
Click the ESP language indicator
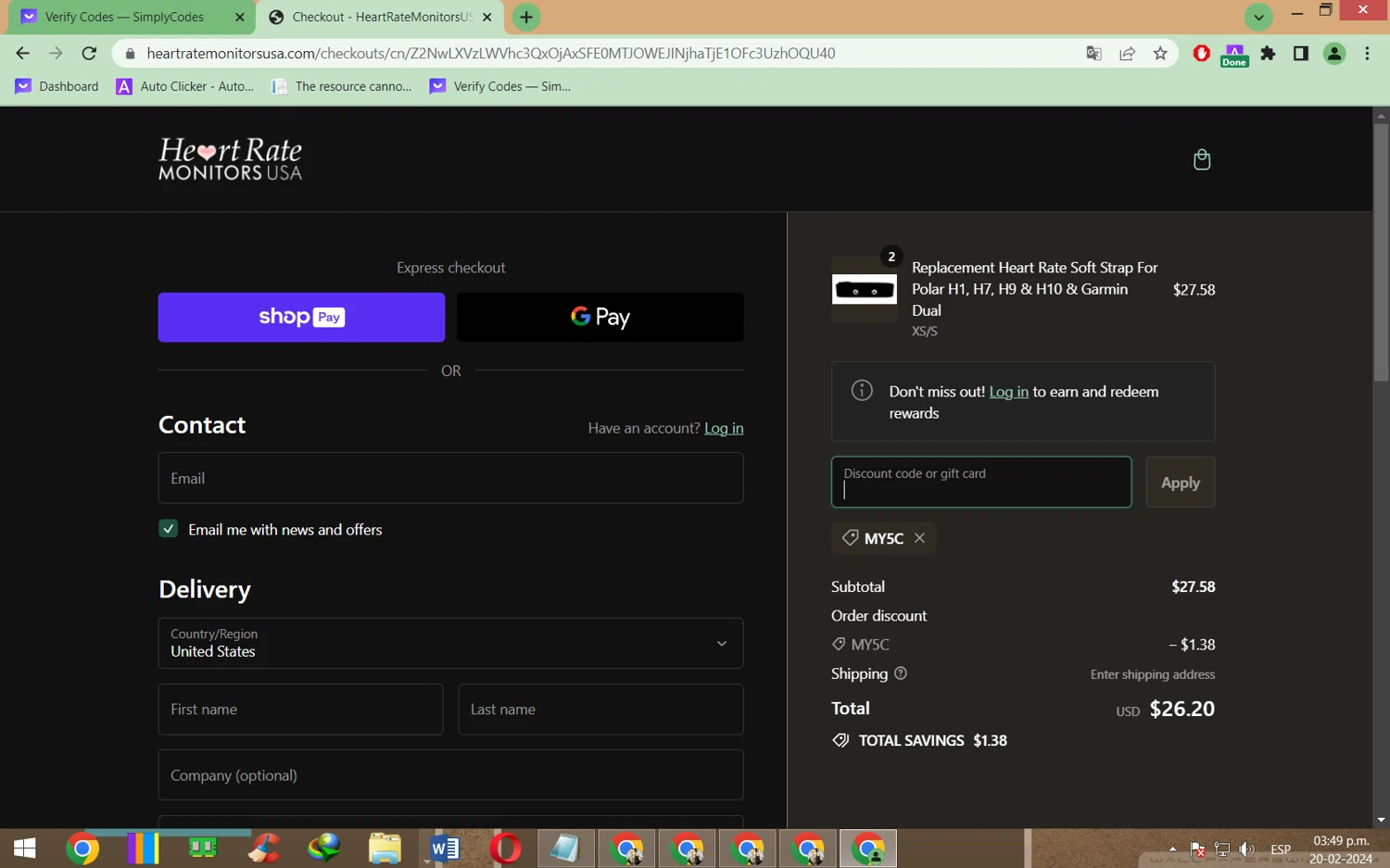pyautogui.click(x=1281, y=849)
